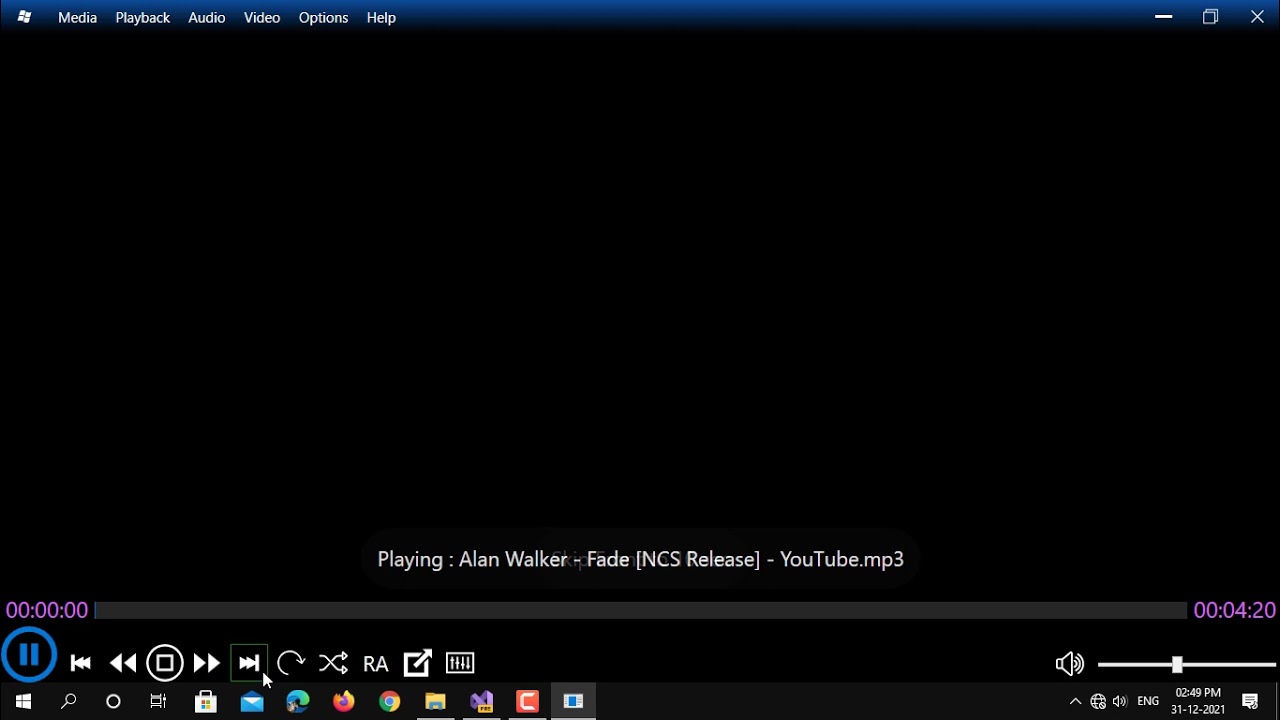
Task: Pause playback with the blue pause button
Action: click(29, 656)
